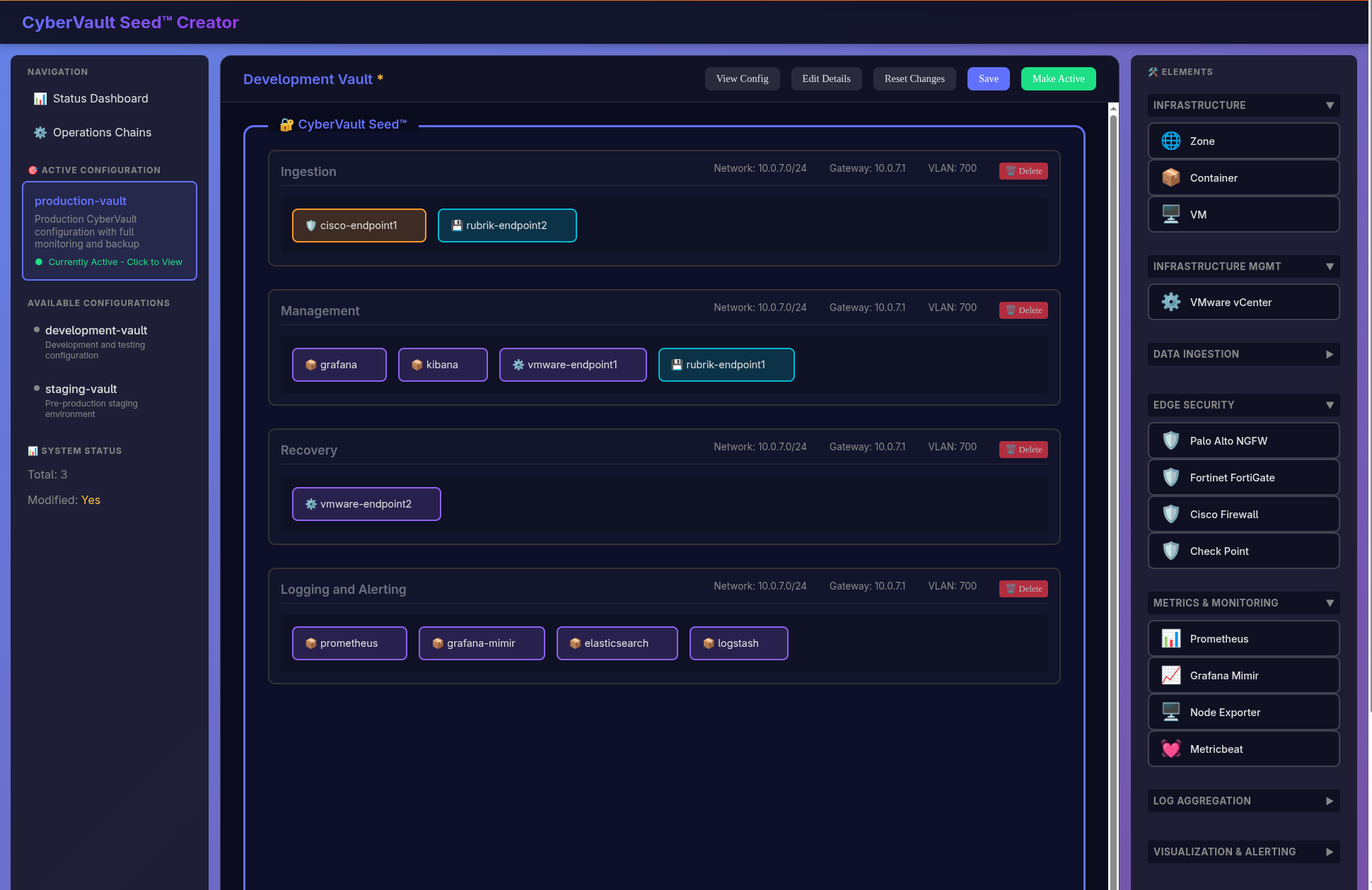Click the Make Active button
This screenshot has height=890, width=1372.
click(1058, 78)
